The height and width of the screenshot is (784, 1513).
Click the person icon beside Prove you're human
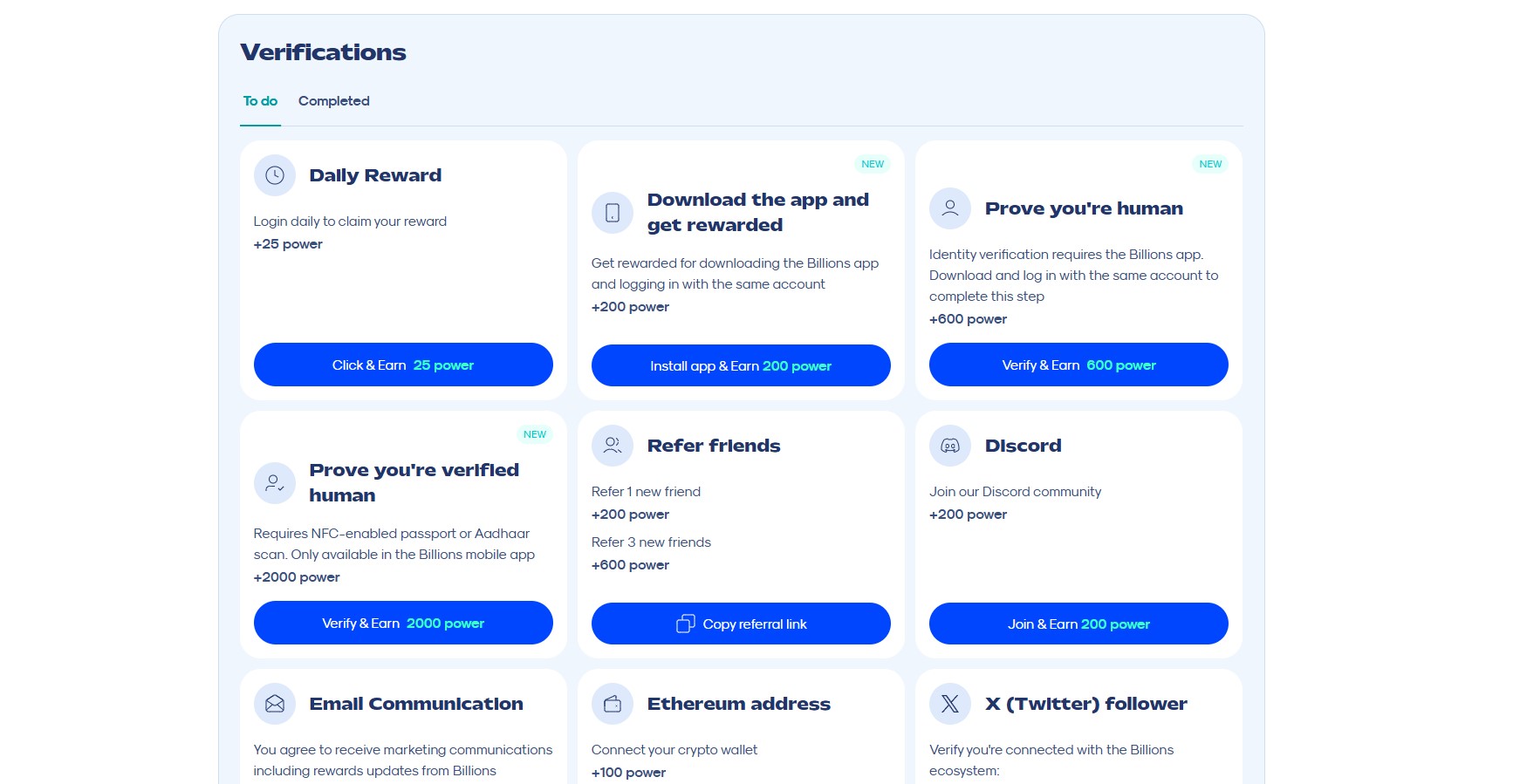pyautogui.click(x=950, y=208)
